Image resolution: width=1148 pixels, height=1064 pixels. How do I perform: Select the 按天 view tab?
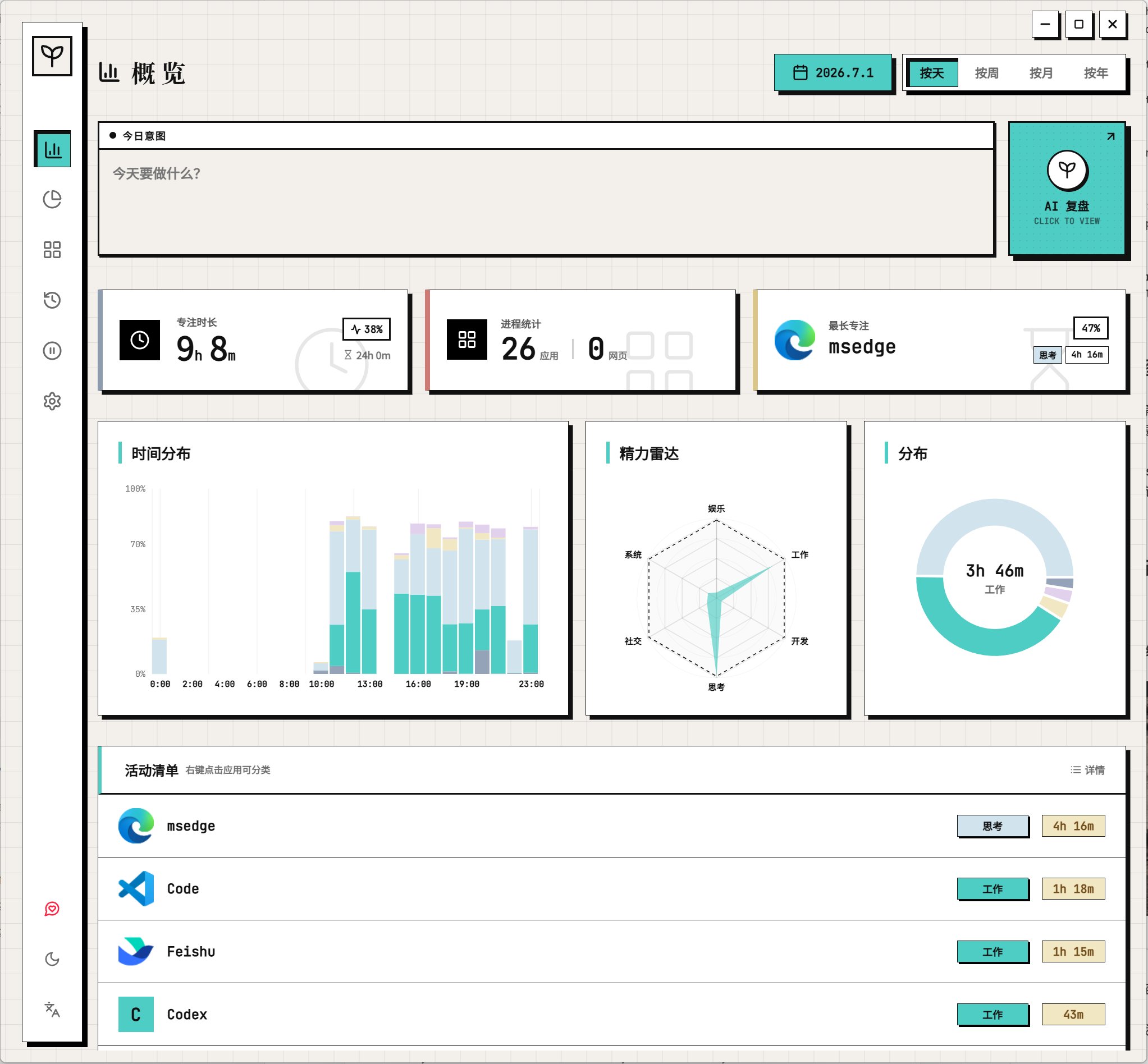932,73
